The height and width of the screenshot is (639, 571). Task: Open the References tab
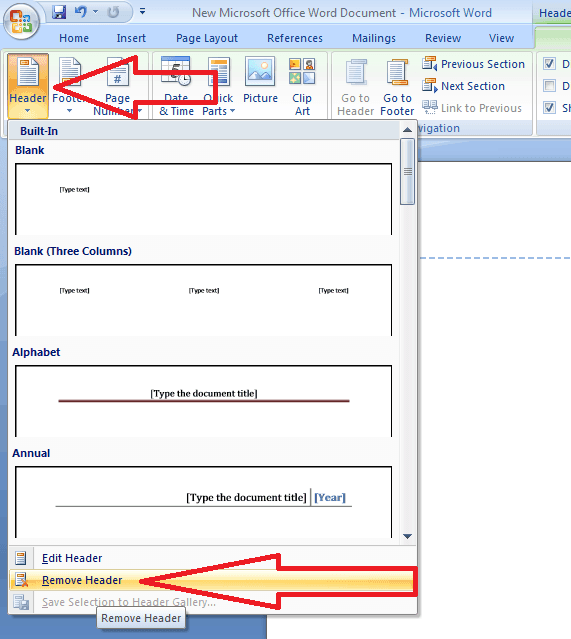[295, 38]
